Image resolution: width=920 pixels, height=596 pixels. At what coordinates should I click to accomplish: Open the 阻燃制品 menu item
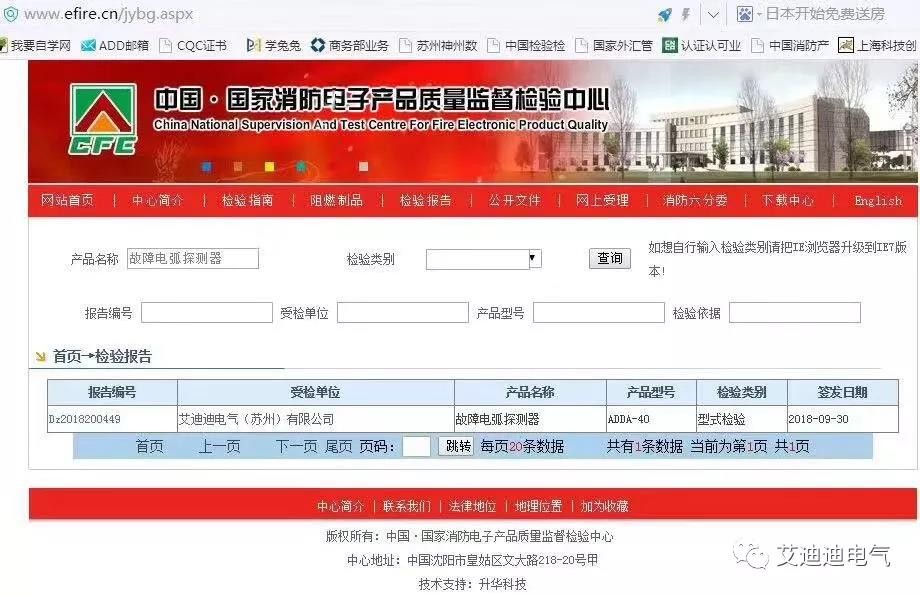pos(336,201)
